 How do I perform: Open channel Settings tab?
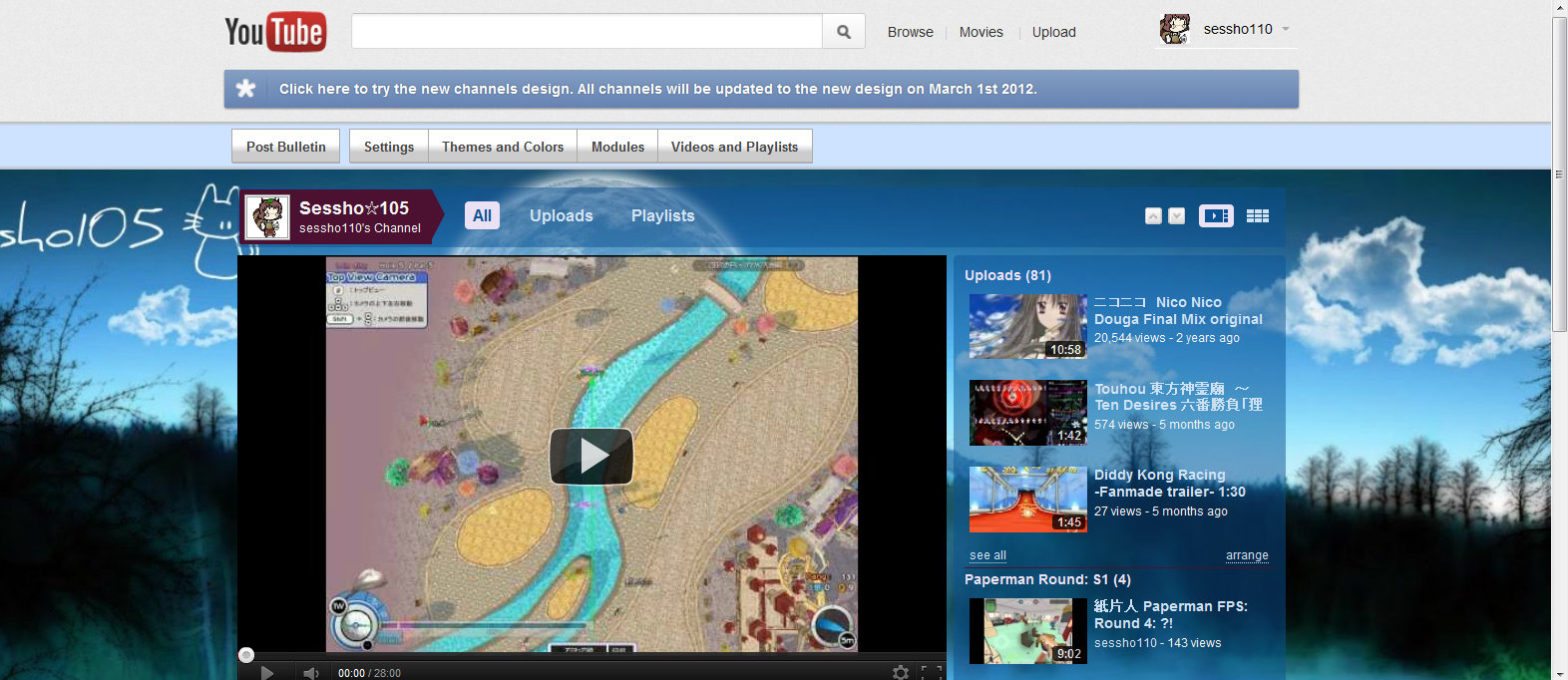[x=389, y=147]
